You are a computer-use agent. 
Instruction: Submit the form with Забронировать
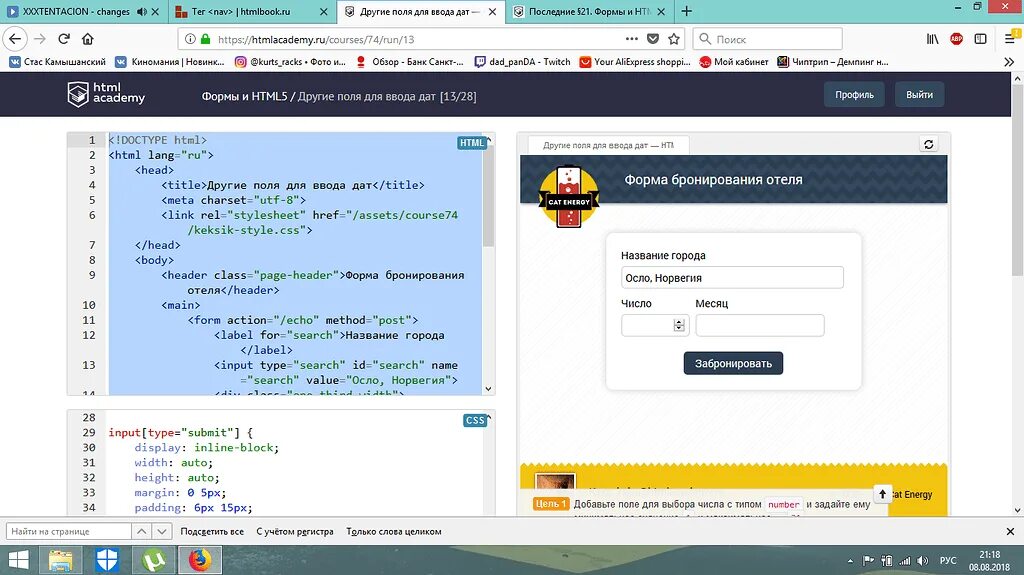pyautogui.click(x=733, y=363)
